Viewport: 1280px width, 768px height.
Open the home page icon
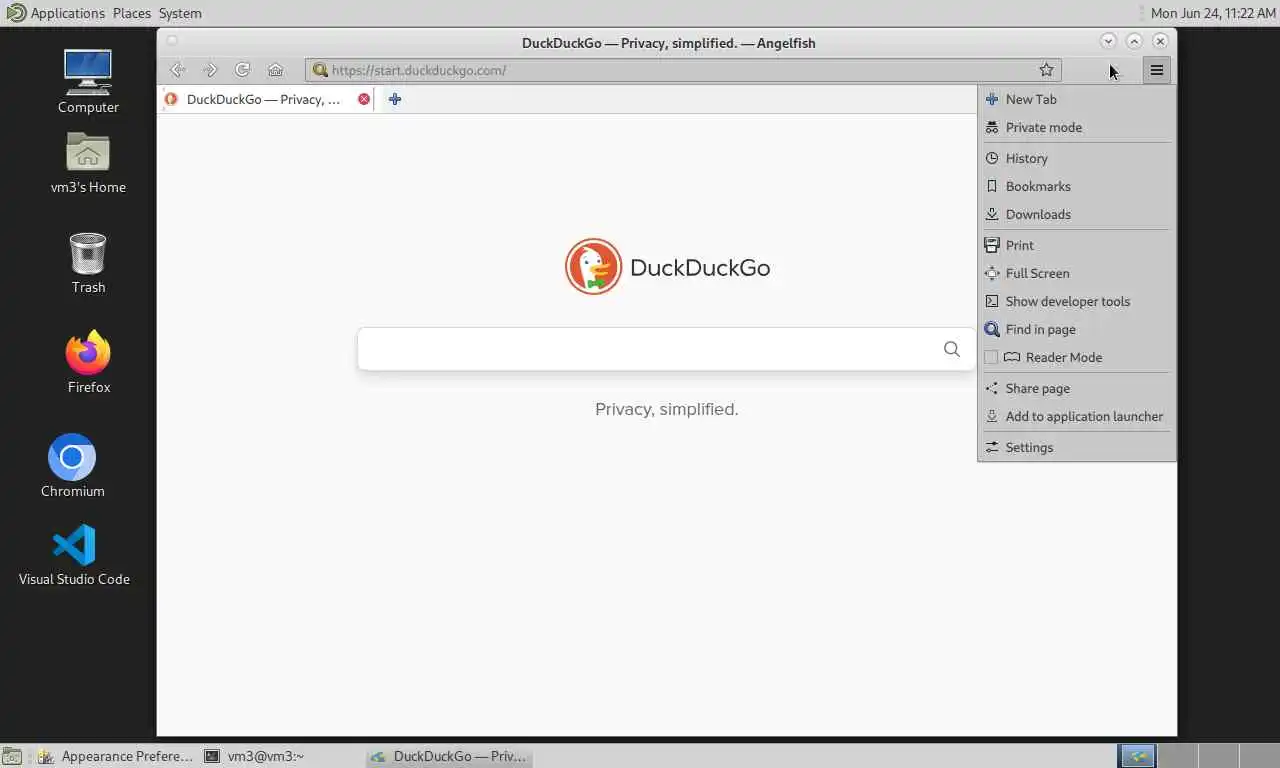[276, 70]
